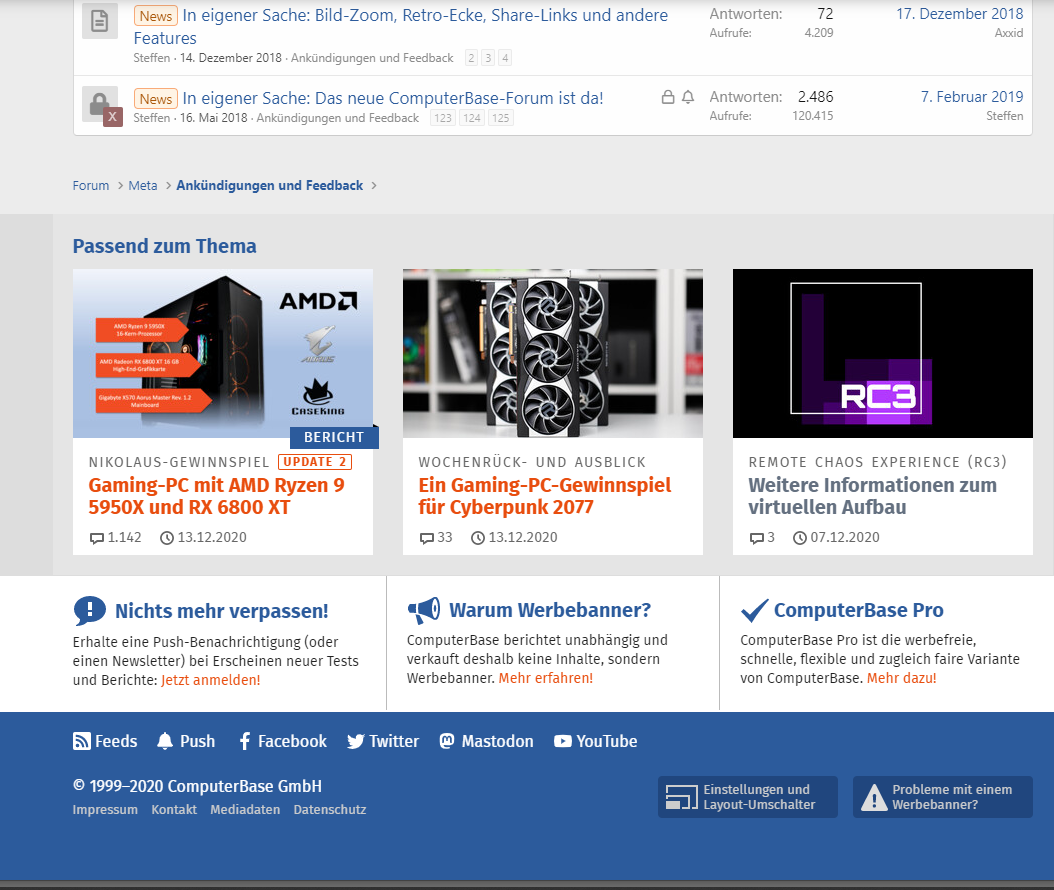
Task: Open thread Das neue ComputerBase-Forum ist da
Action: [393, 98]
